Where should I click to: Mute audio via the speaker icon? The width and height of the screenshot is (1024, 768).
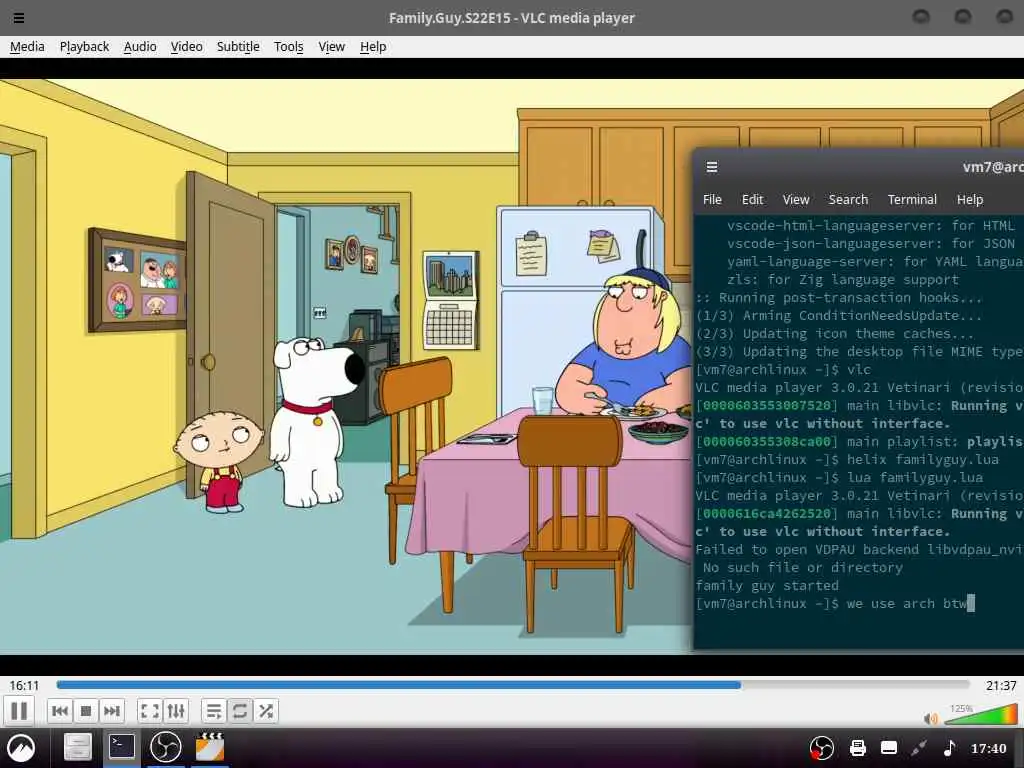931,719
